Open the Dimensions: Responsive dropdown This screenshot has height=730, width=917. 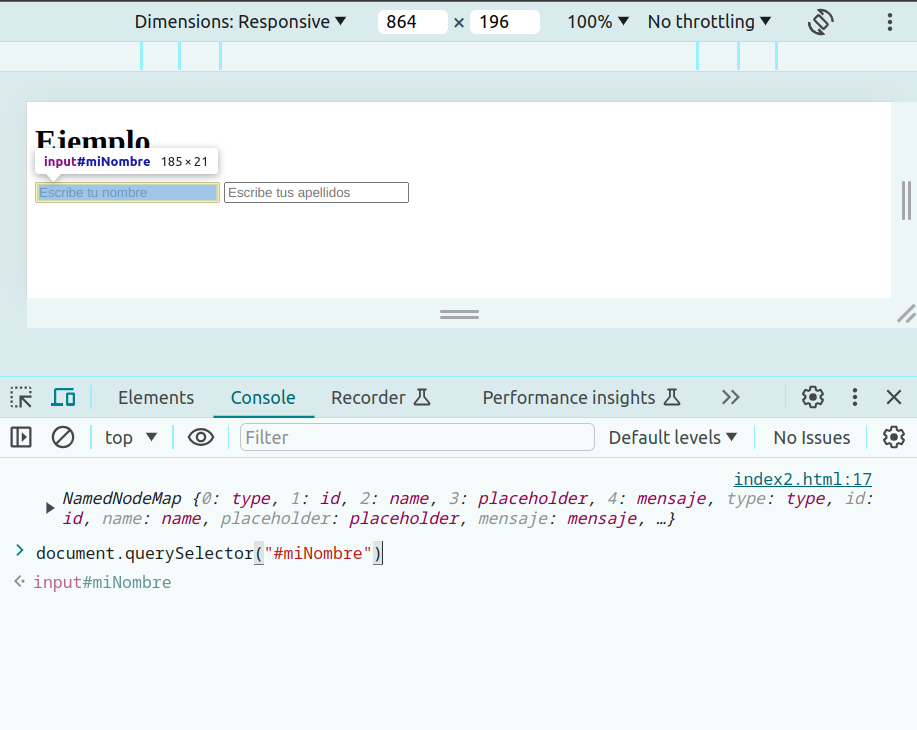240,22
